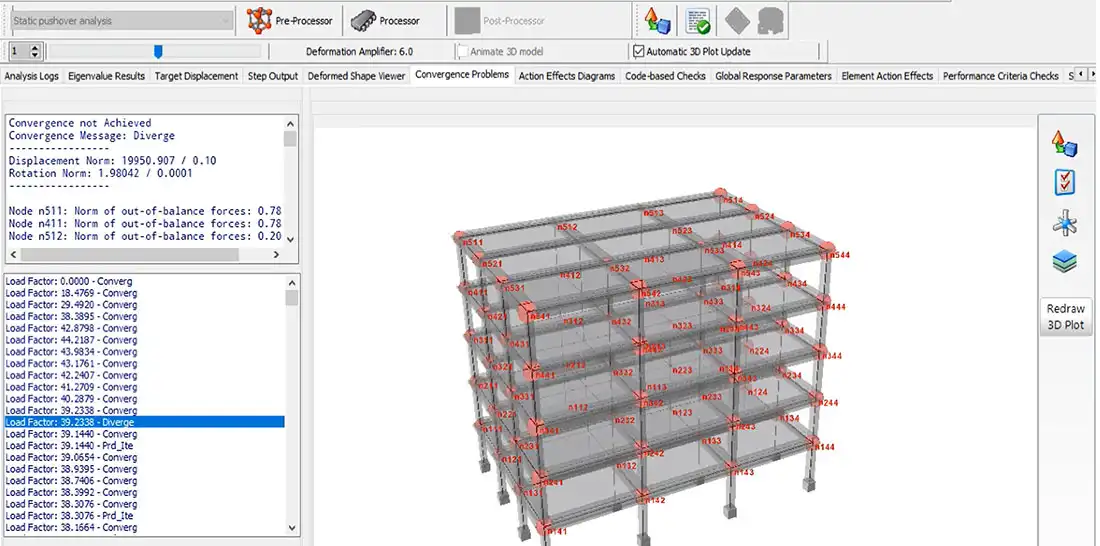Click the checklist with green check toolbar icon

698,21
